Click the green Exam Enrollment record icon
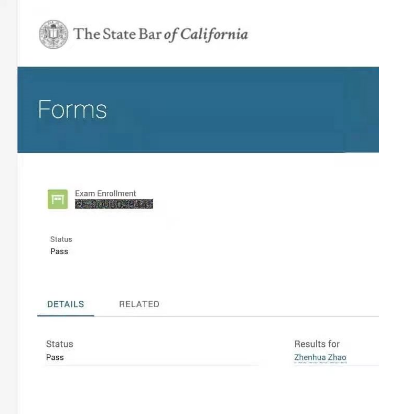 pos(58,199)
